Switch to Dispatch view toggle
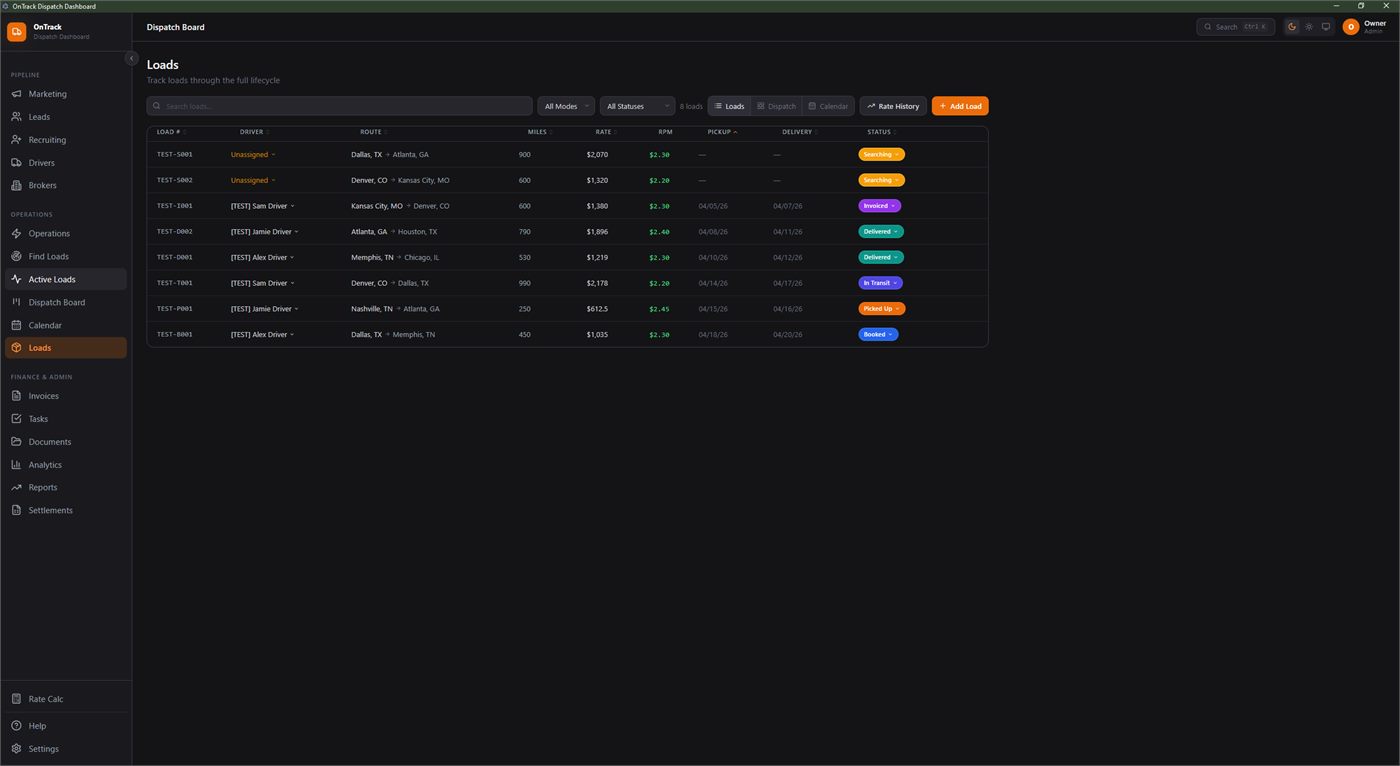This screenshot has height=766, width=1400. point(776,106)
